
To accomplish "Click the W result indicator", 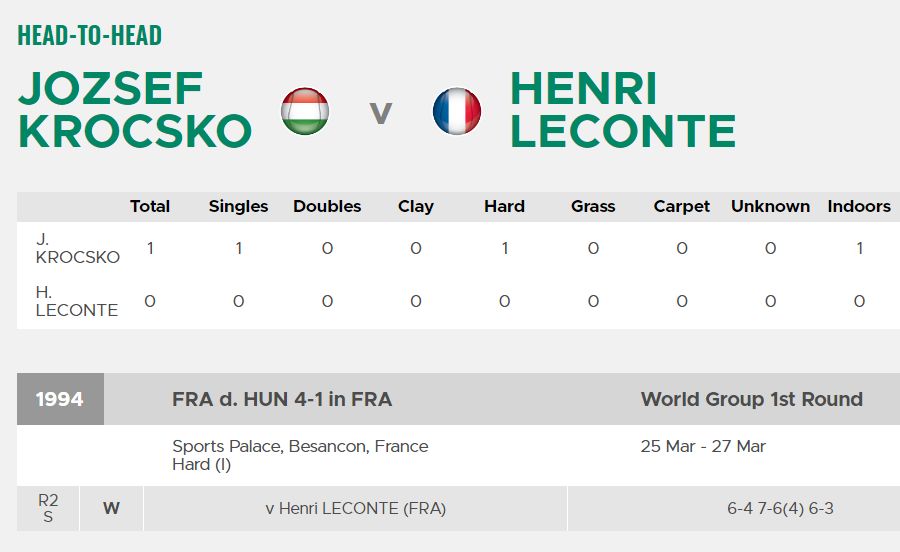I will (x=111, y=509).
